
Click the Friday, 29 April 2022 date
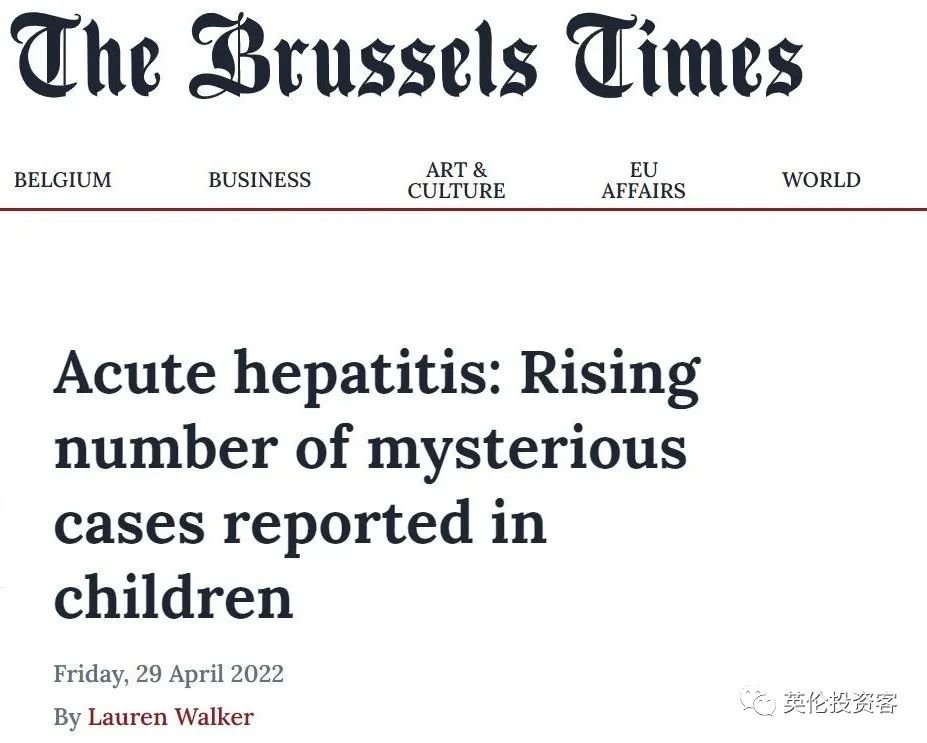coord(168,673)
